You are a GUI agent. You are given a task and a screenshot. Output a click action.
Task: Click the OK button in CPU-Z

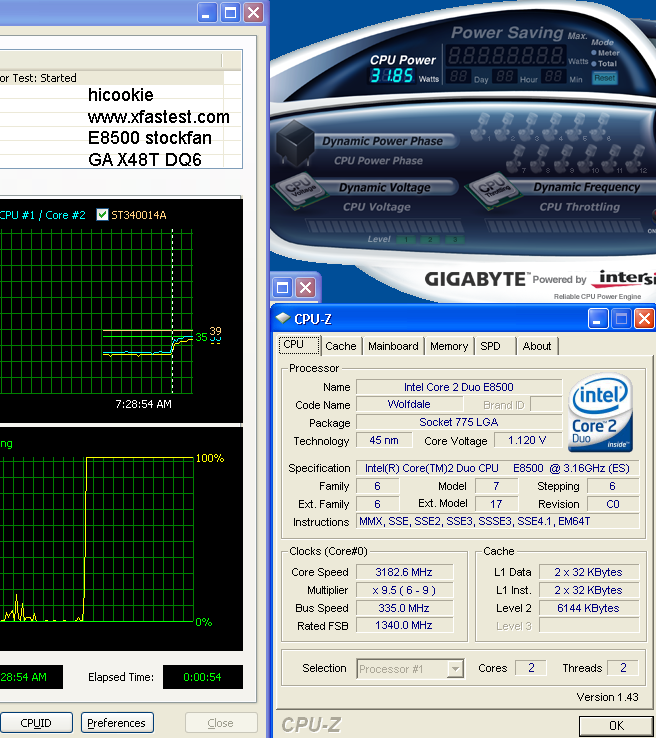coord(616,725)
